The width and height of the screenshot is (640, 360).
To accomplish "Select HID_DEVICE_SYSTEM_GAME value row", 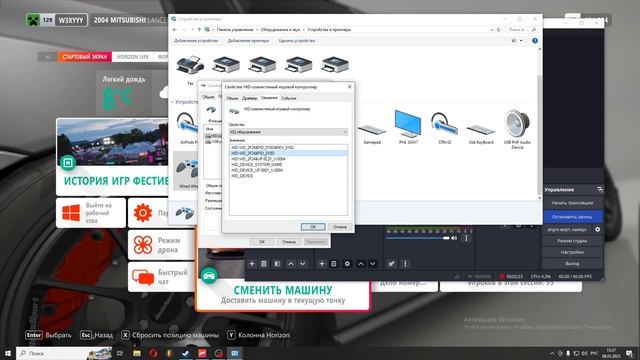I will tap(288, 164).
